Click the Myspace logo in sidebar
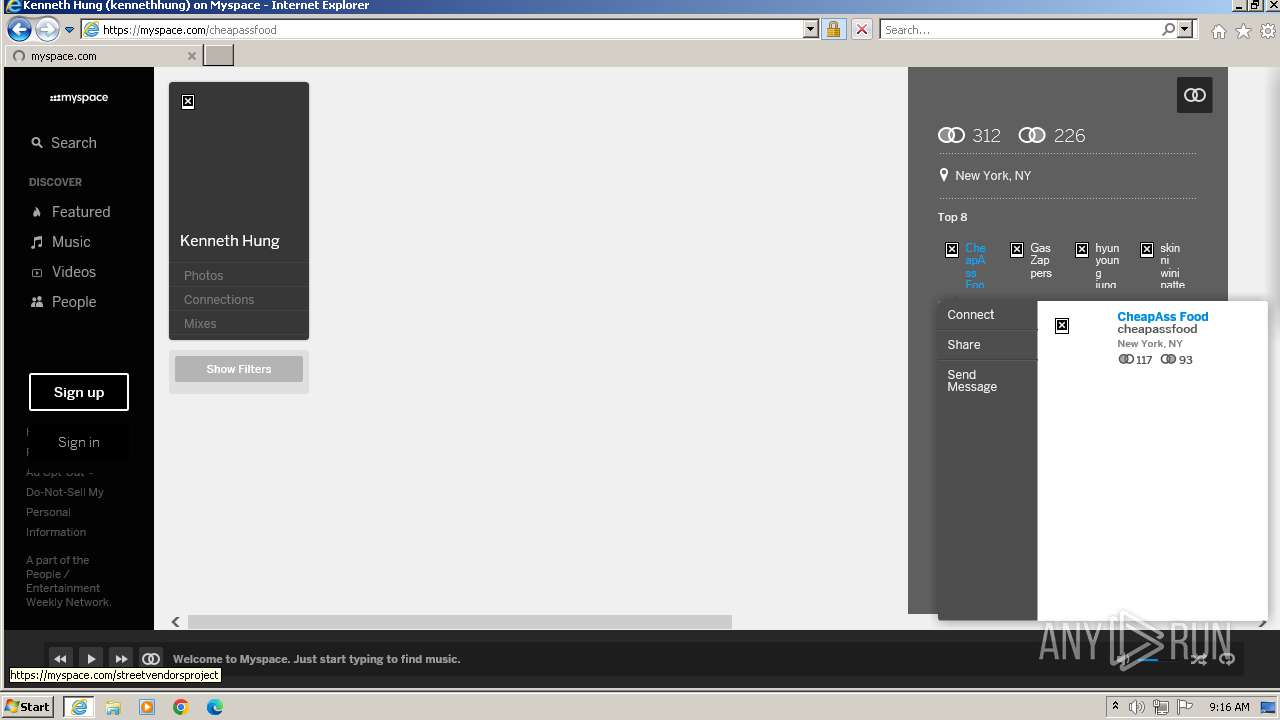This screenshot has height=720, width=1280. point(79,98)
